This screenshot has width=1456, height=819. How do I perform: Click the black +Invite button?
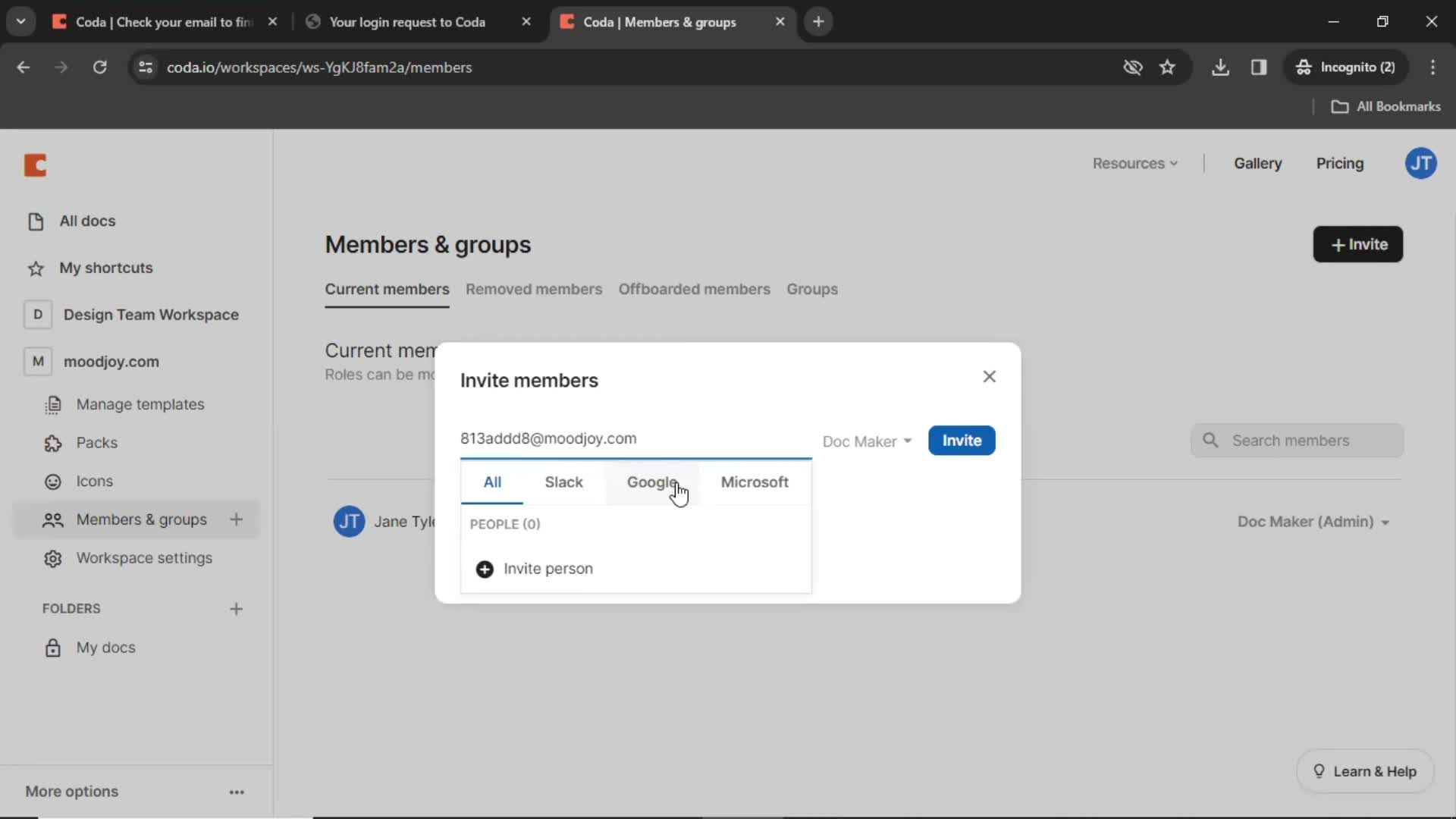(1357, 244)
